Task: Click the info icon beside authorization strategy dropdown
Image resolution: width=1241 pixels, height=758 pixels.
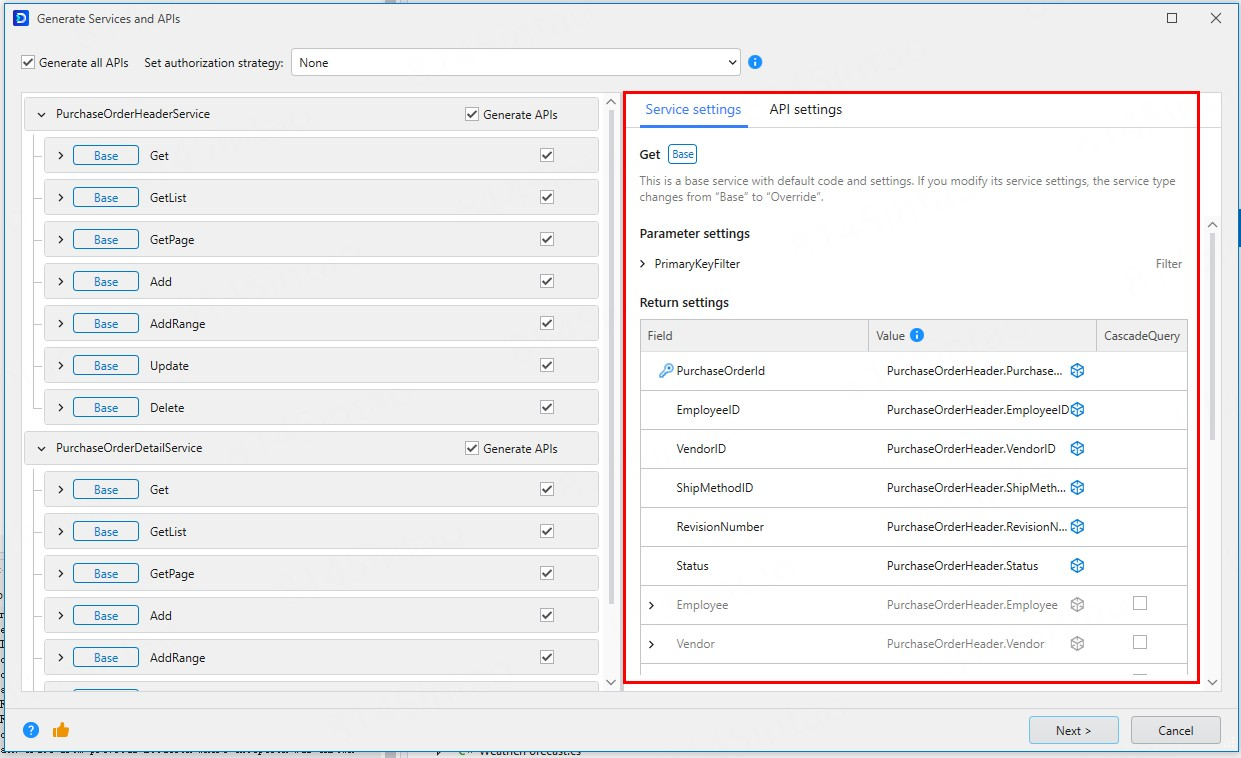Action: point(755,62)
